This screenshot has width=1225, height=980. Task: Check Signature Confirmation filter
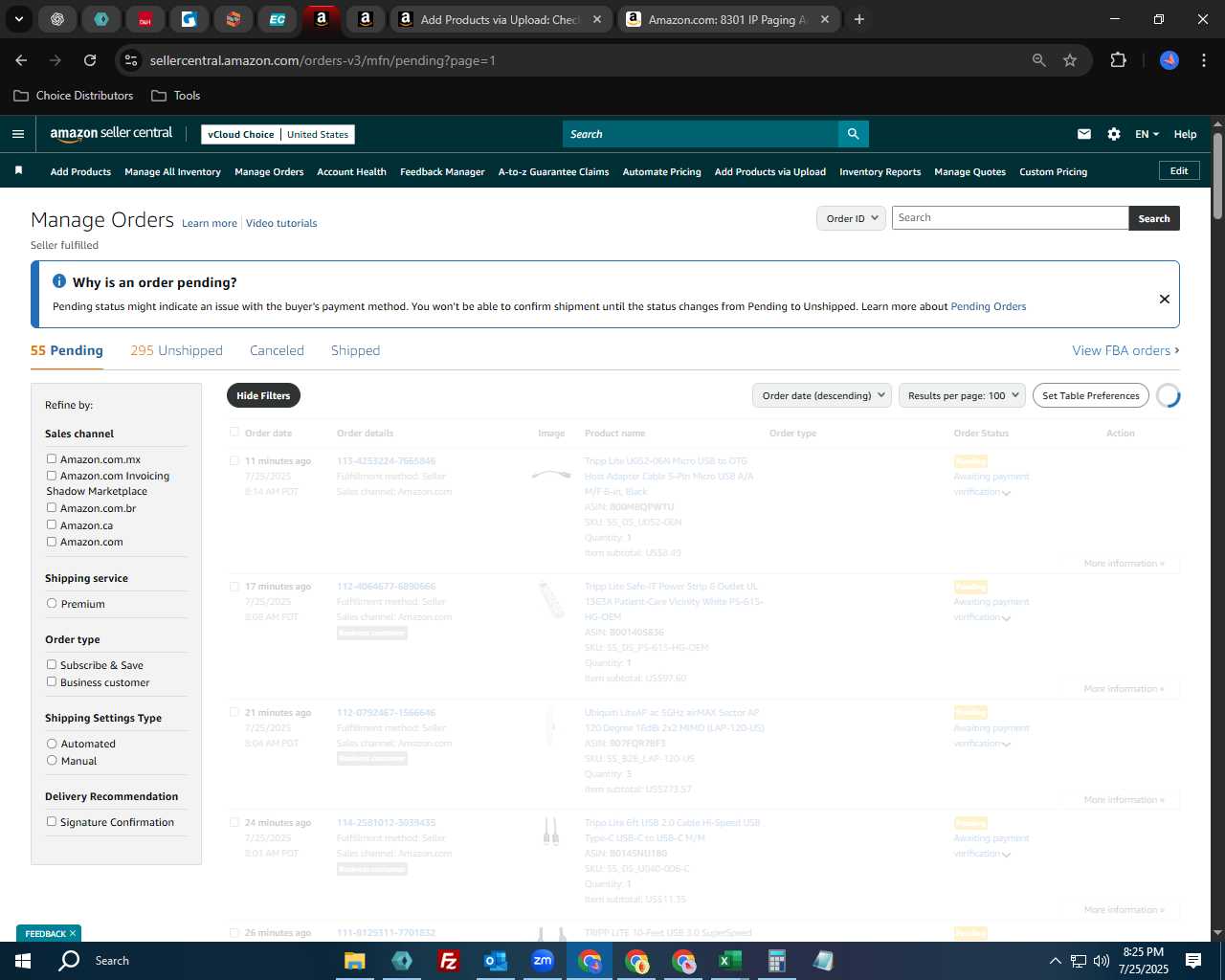52,822
